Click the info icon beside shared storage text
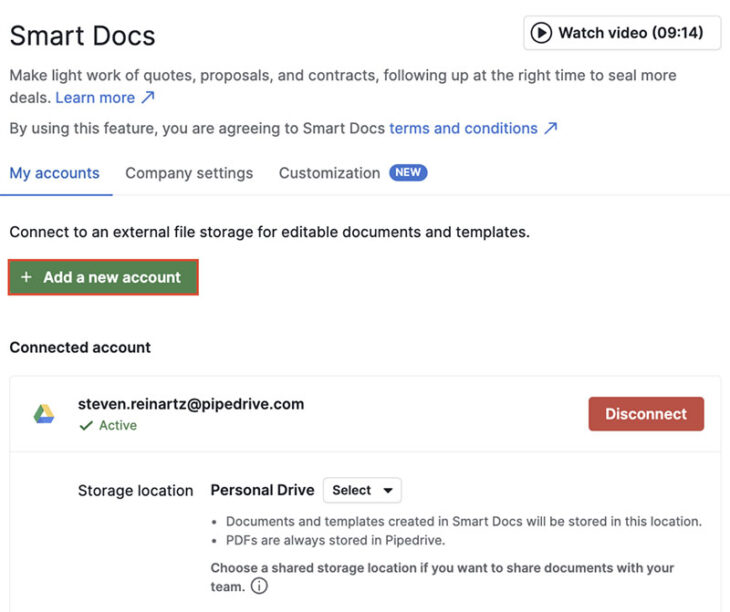The image size is (730, 612). pyautogui.click(x=259, y=586)
